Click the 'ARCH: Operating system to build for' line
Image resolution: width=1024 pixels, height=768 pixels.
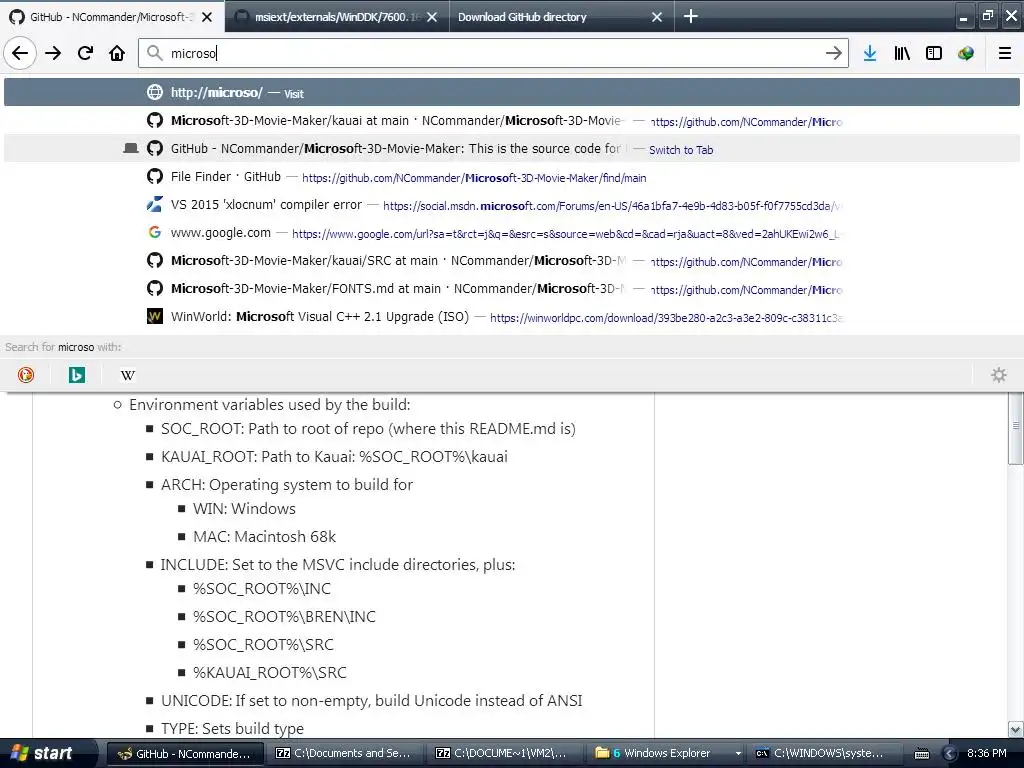[287, 485]
